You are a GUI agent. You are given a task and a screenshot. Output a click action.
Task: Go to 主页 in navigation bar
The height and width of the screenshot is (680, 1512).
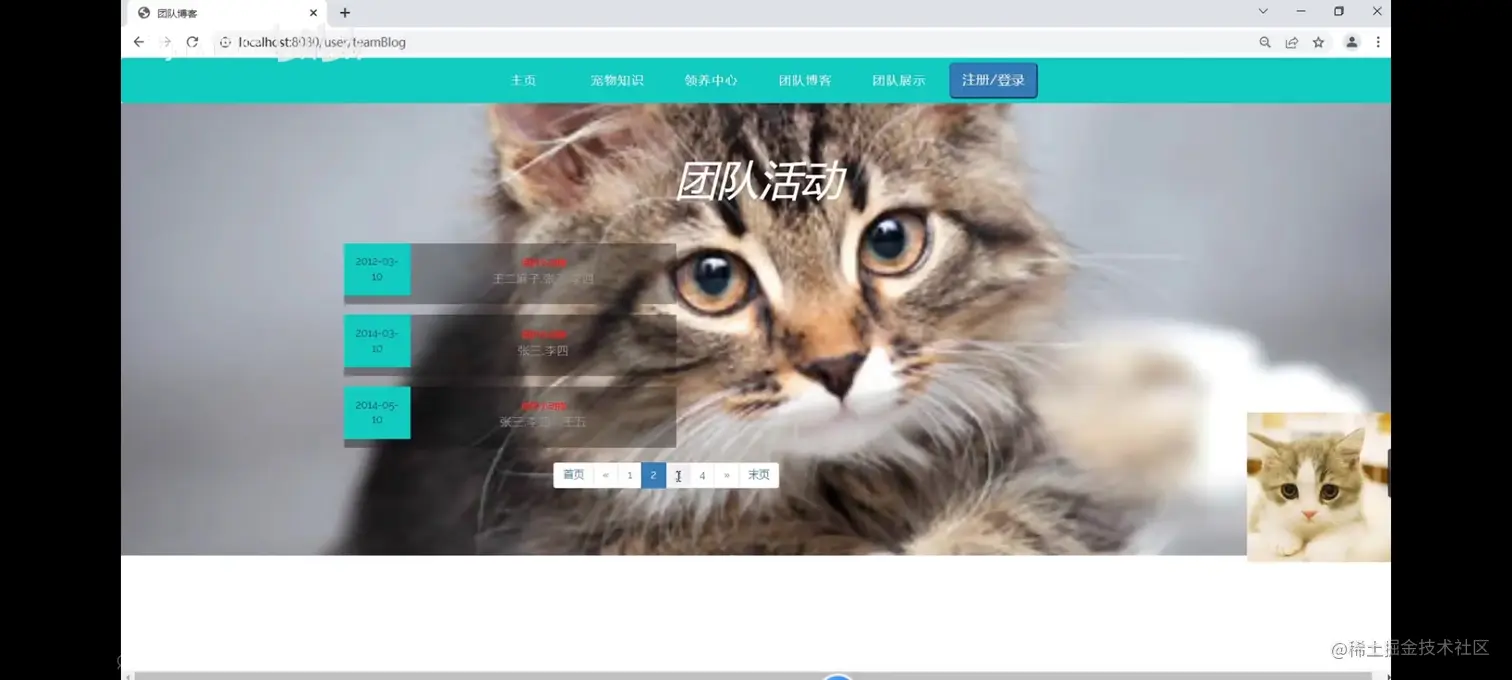tap(523, 80)
